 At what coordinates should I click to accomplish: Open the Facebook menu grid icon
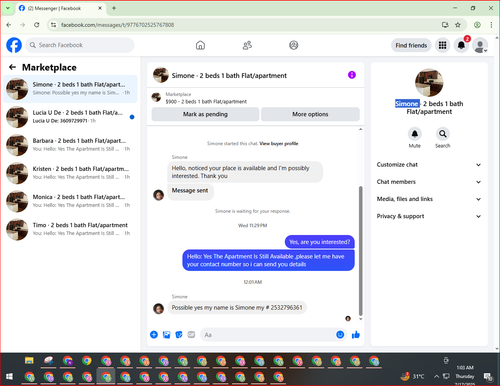coord(442,45)
